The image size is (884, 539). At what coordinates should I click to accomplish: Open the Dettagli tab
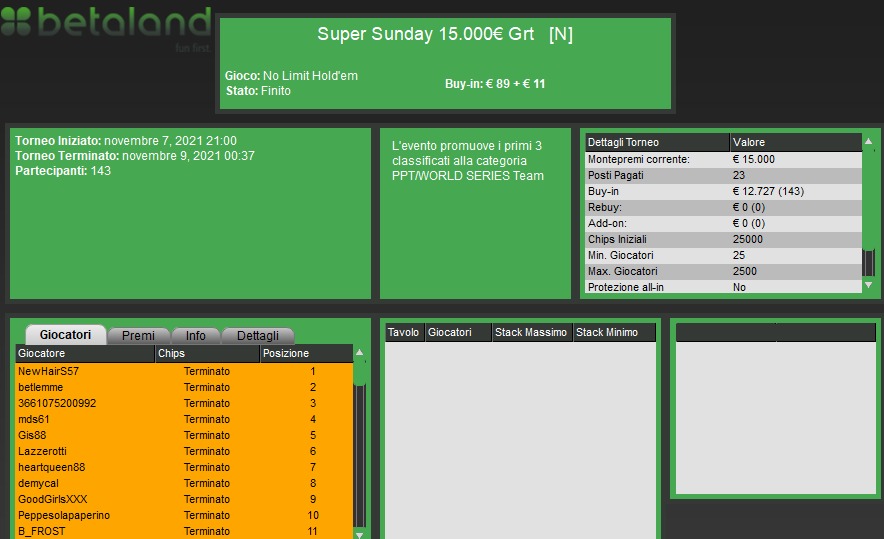(x=258, y=335)
